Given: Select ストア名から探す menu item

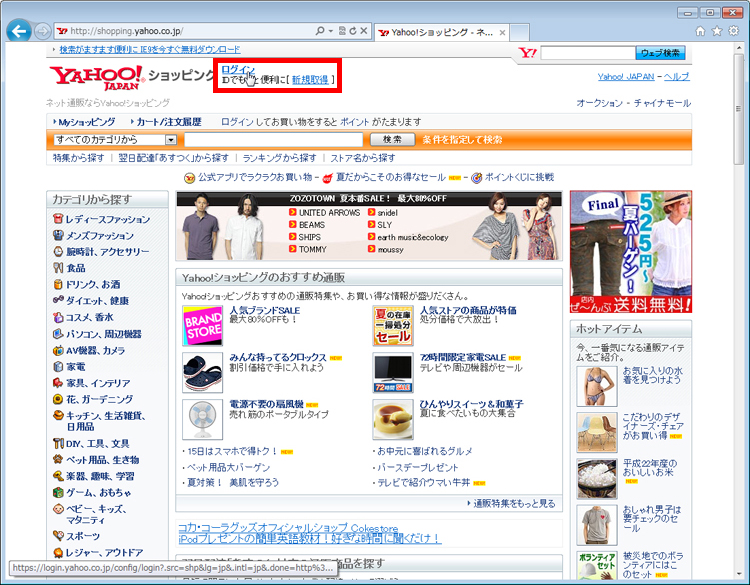Looking at the screenshot, I should click(x=363, y=158).
